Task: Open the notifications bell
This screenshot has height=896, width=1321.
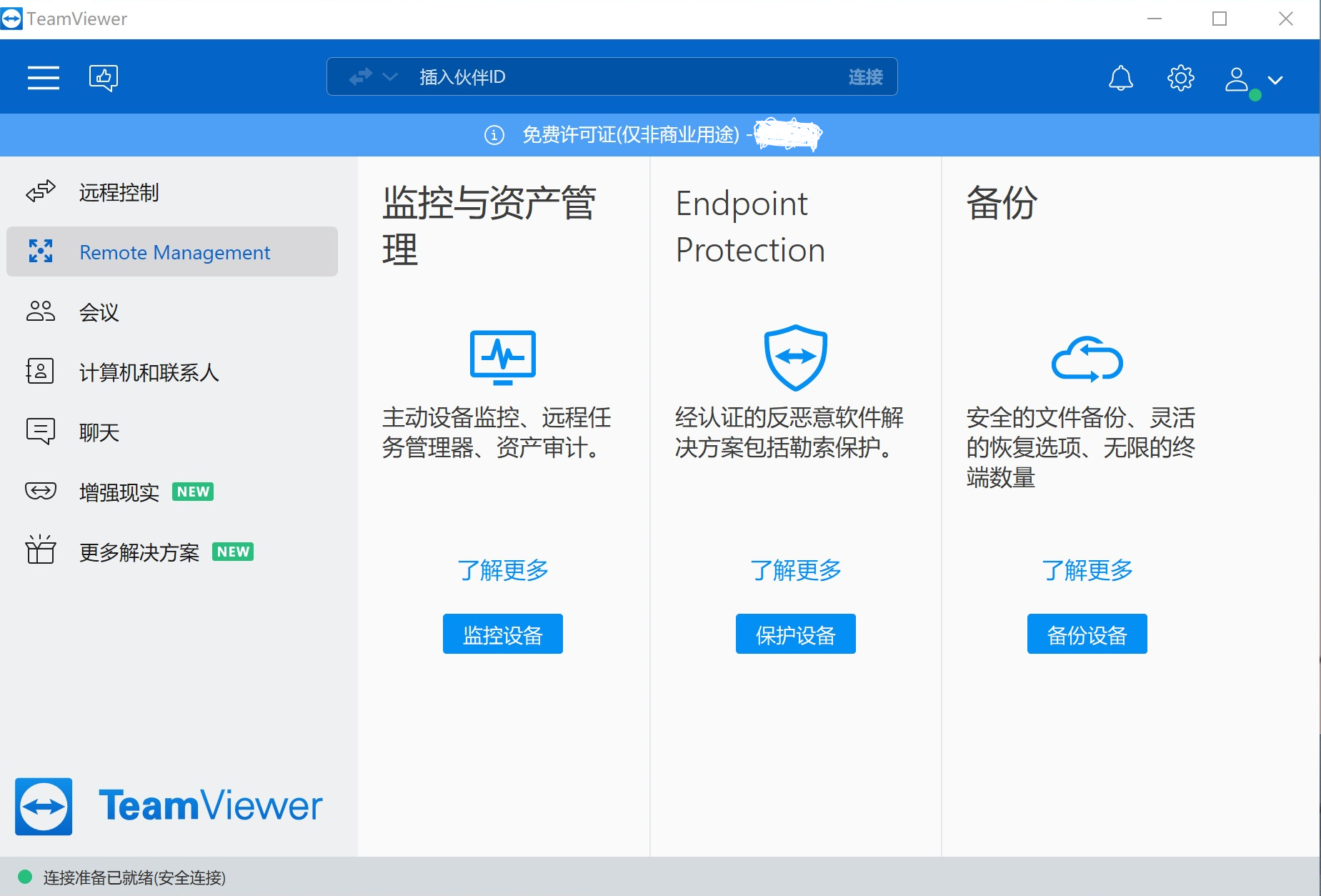Action: pos(1120,78)
